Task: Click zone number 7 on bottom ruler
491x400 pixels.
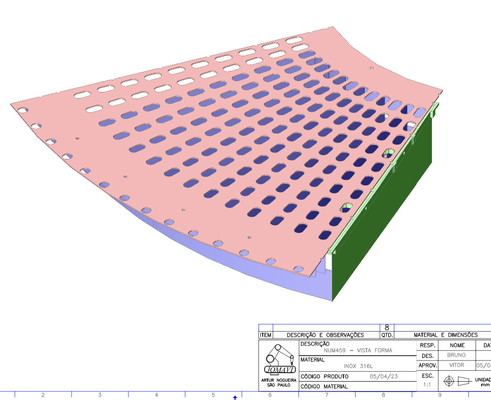Action: click(326, 395)
